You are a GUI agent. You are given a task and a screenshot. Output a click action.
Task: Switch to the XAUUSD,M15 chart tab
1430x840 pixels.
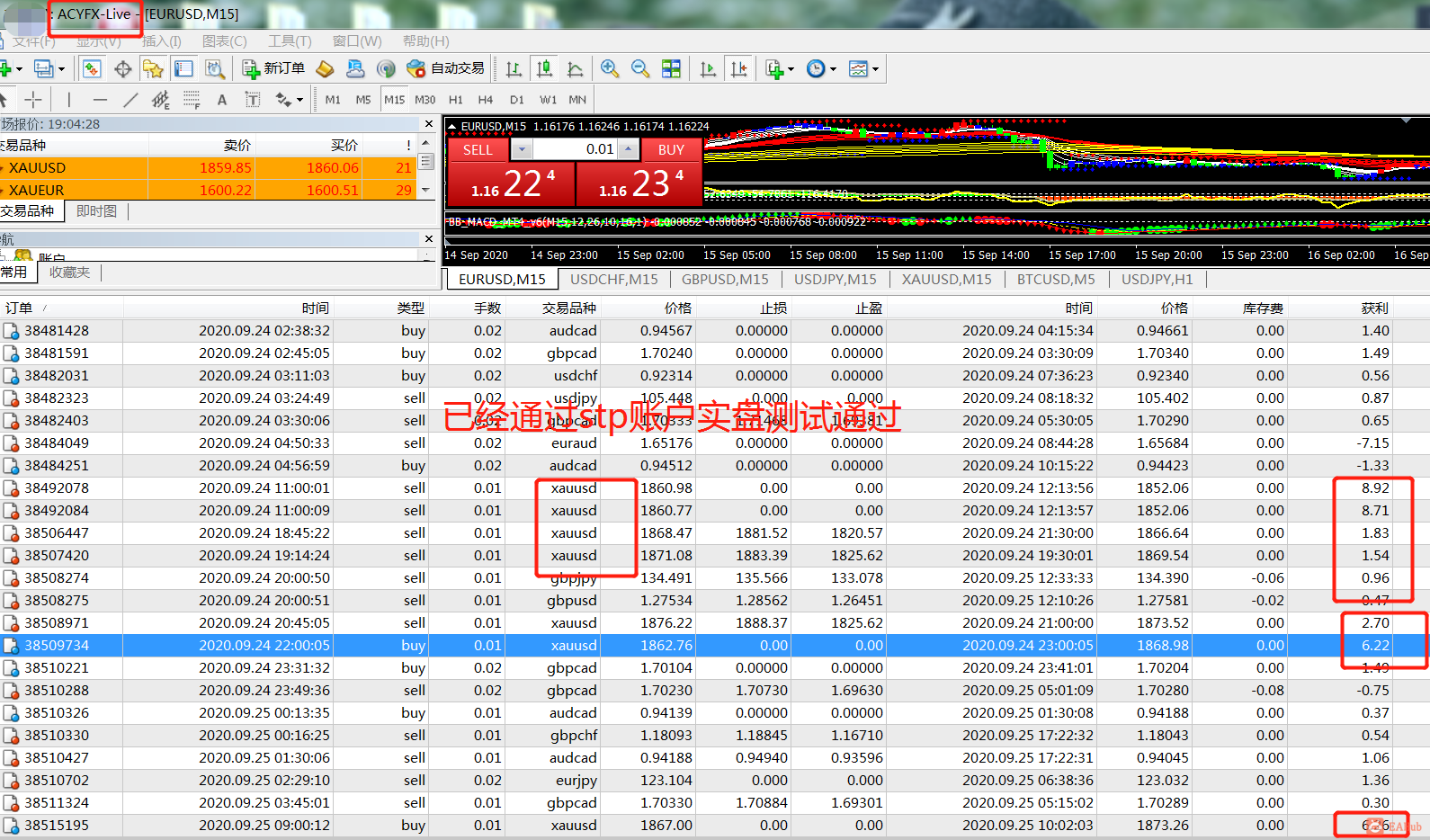pos(946,280)
